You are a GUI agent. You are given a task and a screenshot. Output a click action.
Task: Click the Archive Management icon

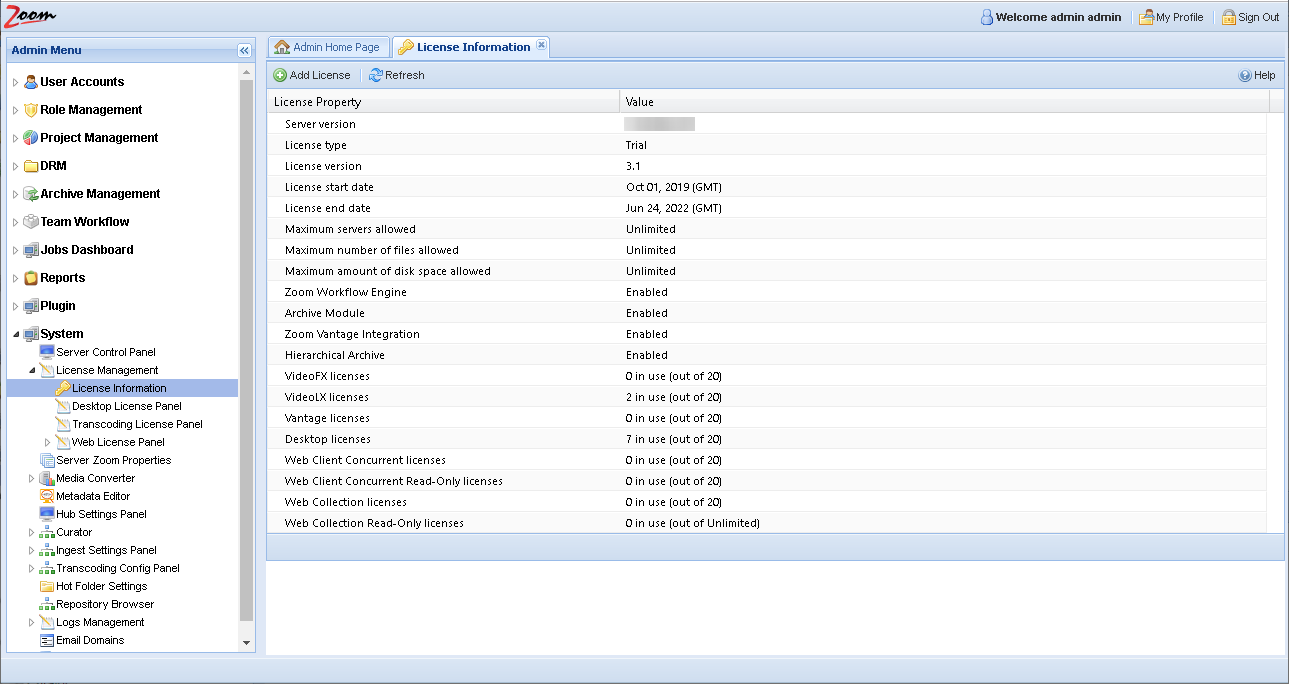[x=31, y=194]
